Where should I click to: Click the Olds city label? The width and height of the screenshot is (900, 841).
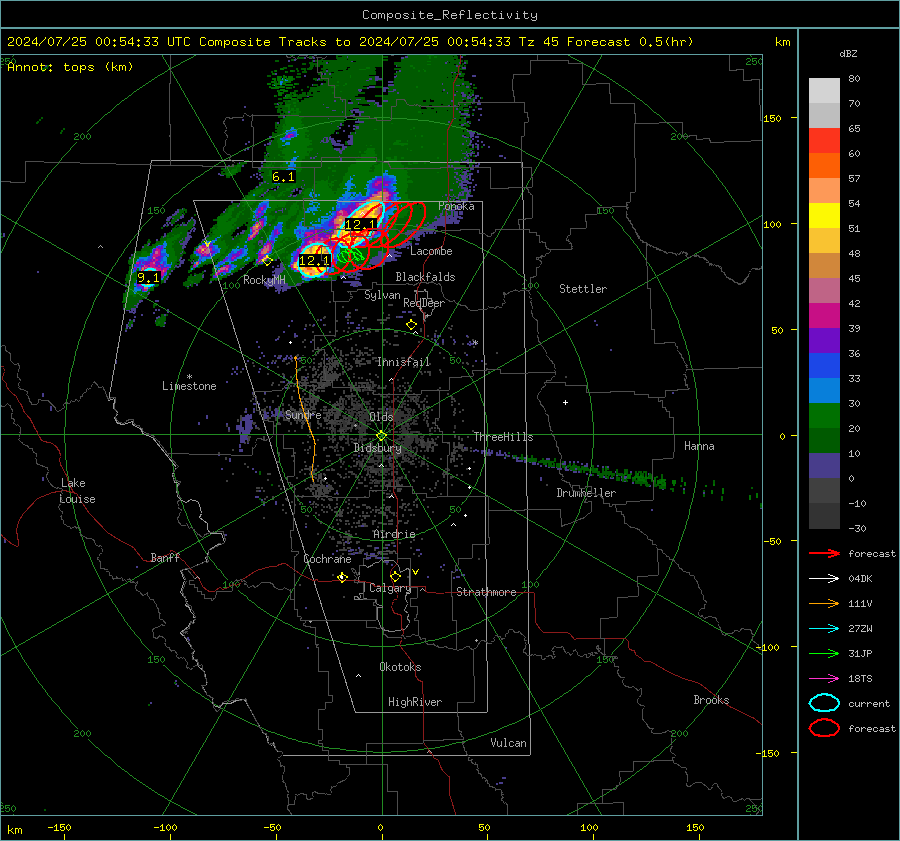[381, 417]
